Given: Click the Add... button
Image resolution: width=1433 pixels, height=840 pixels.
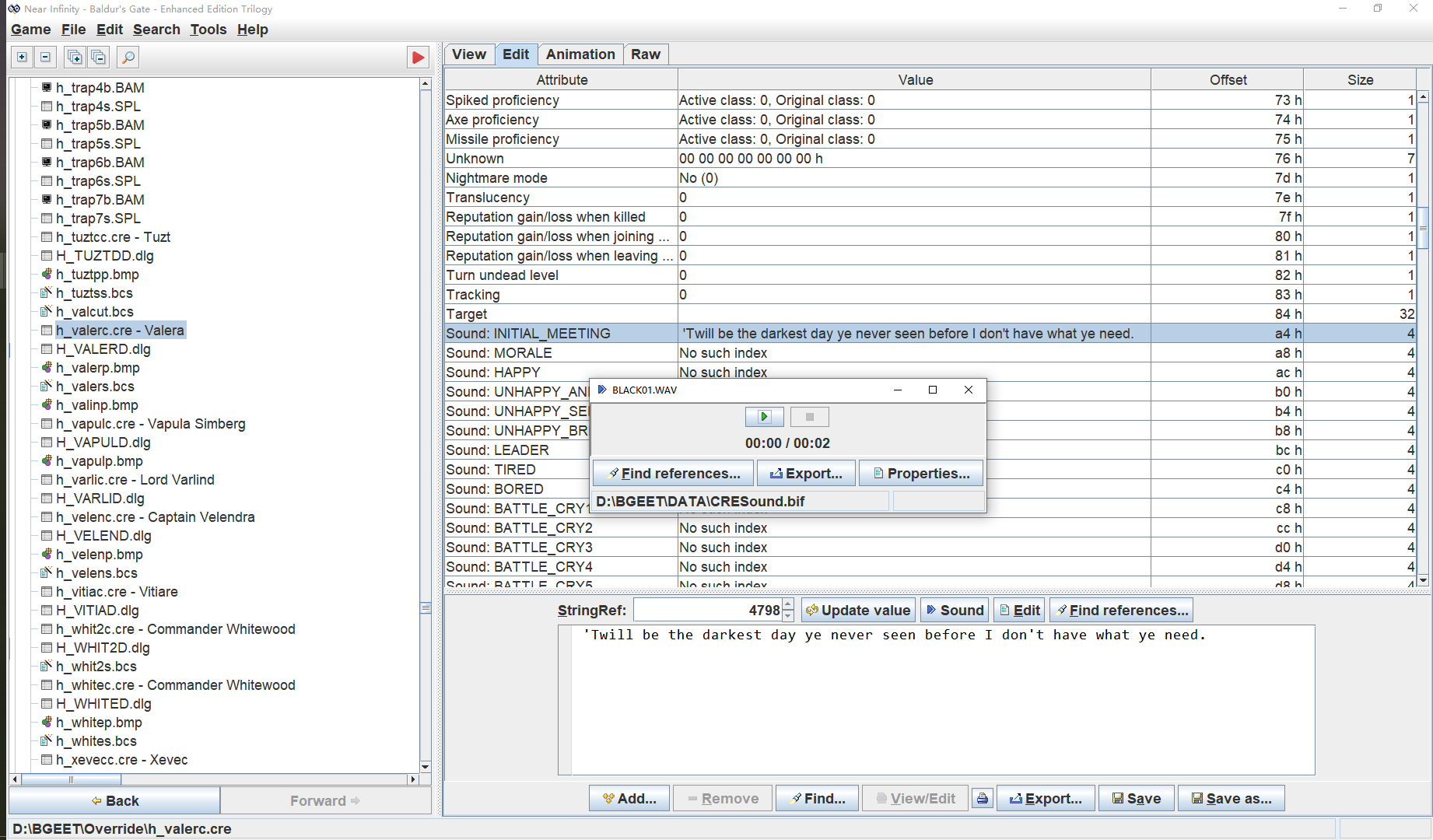Looking at the screenshot, I should [x=629, y=799].
